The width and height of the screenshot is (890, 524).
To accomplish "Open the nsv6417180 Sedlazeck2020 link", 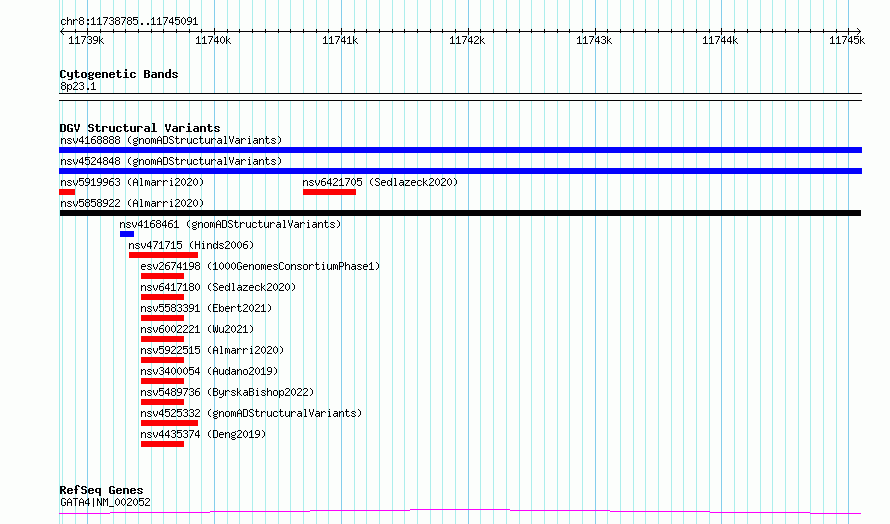I will 218,287.
